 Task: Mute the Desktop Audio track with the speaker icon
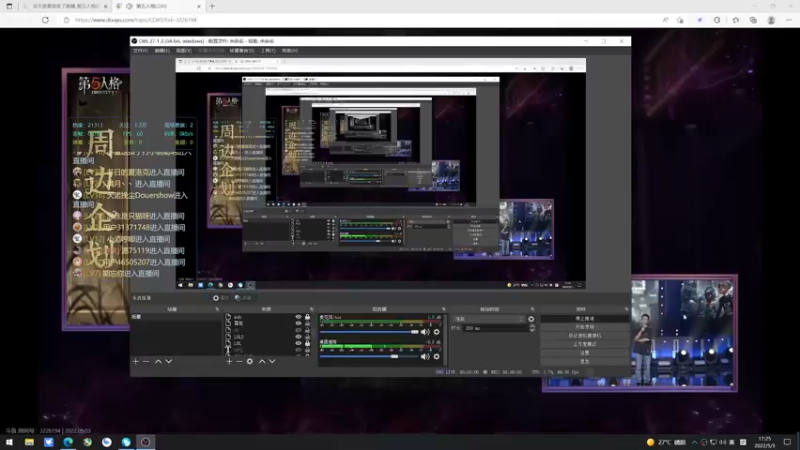[425, 357]
